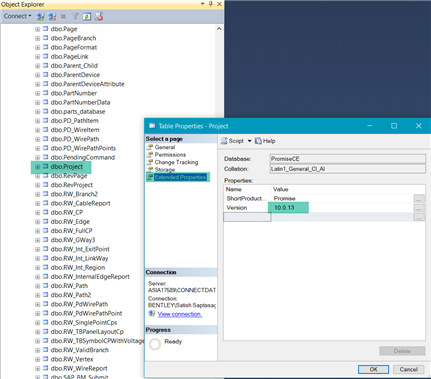Expand the dbo.PartNumber table node

(37, 93)
